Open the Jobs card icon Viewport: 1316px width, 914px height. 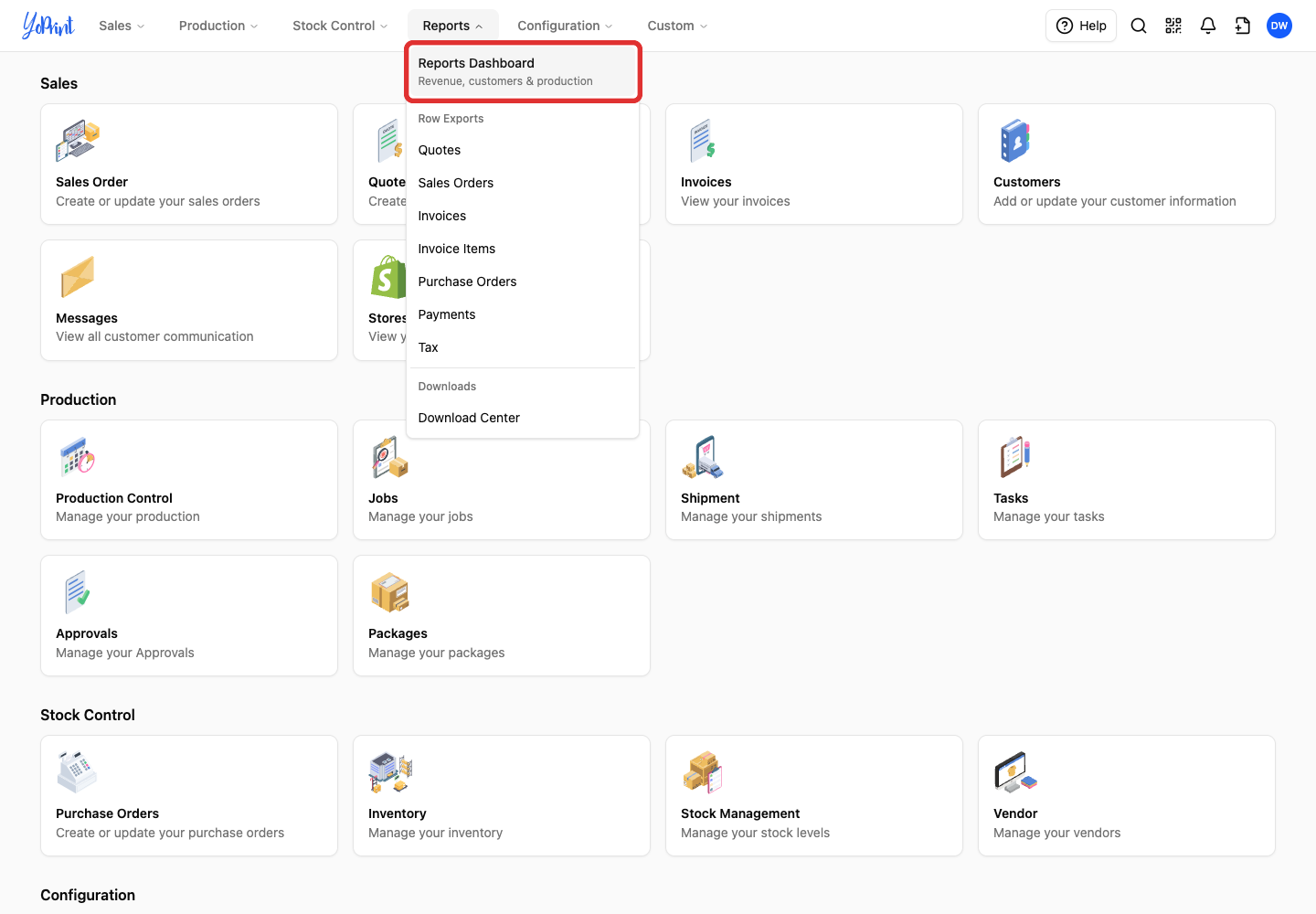(x=390, y=457)
